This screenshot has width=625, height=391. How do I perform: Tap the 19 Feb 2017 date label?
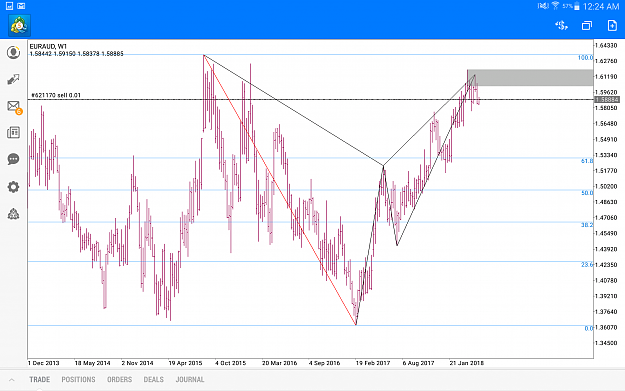coord(373,363)
